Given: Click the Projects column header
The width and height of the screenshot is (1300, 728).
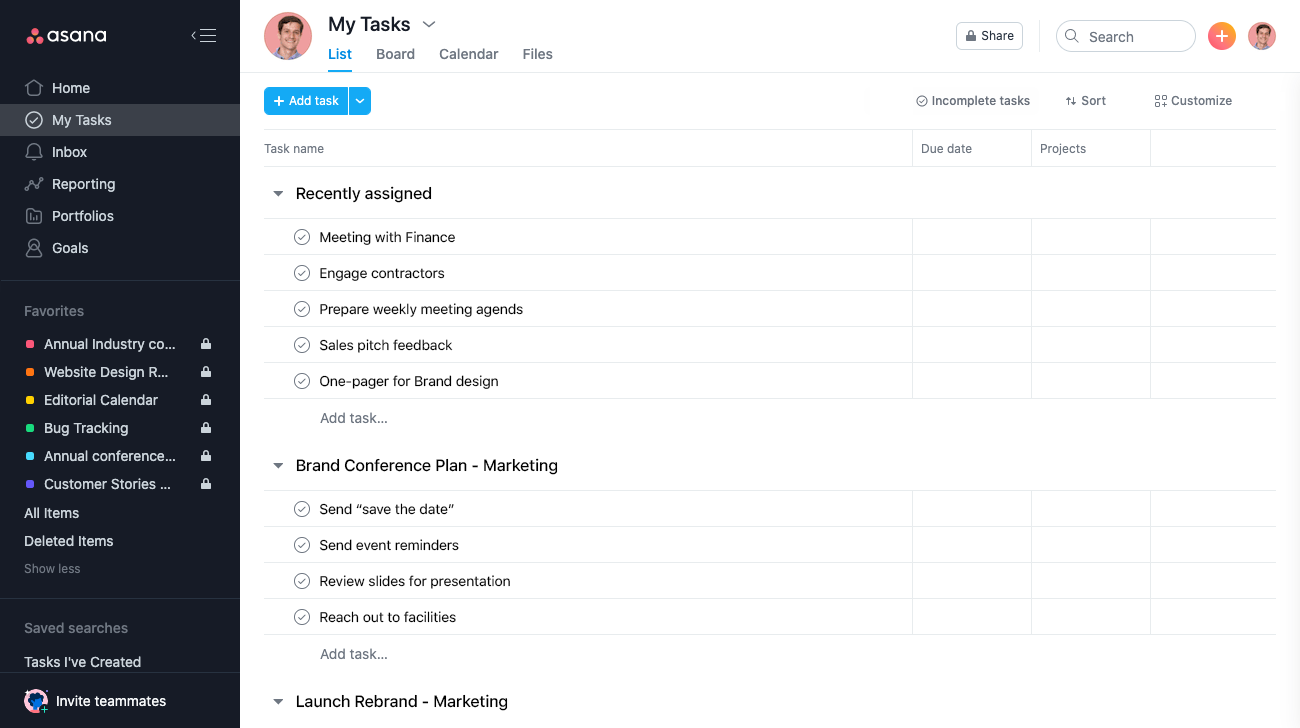Looking at the screenshot, I should tap(1063, 149).
